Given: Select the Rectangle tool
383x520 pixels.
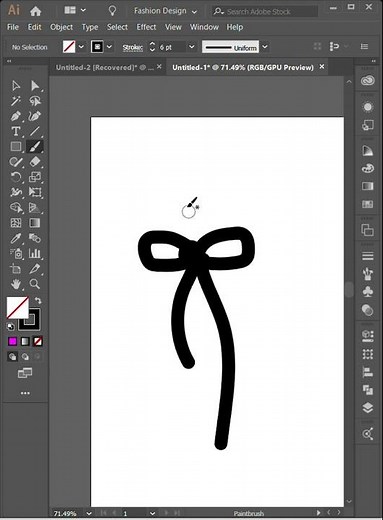Looking at the screenshot, I should (x=16, y=146).
